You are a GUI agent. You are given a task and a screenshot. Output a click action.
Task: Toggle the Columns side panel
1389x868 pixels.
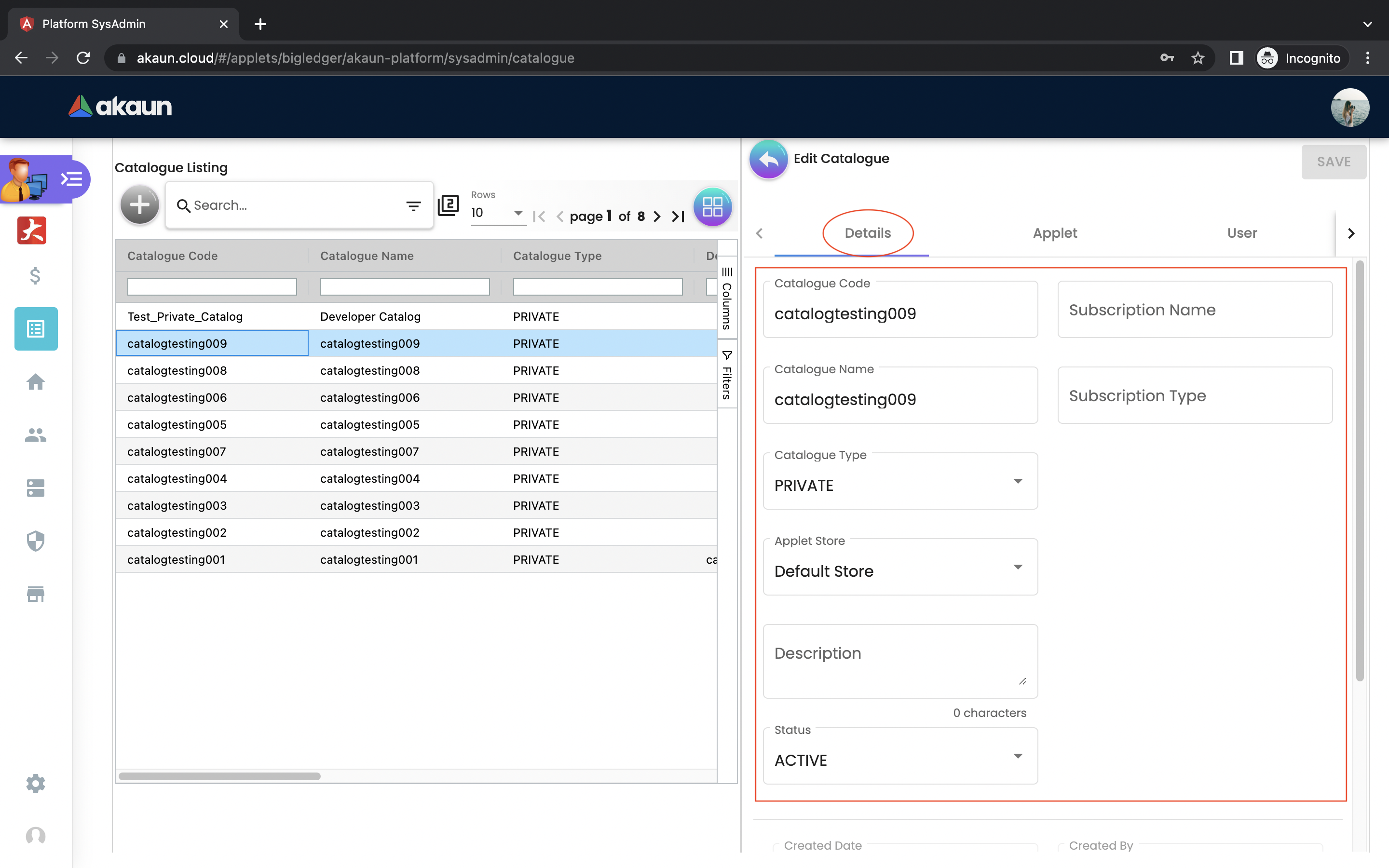point(727,298)
